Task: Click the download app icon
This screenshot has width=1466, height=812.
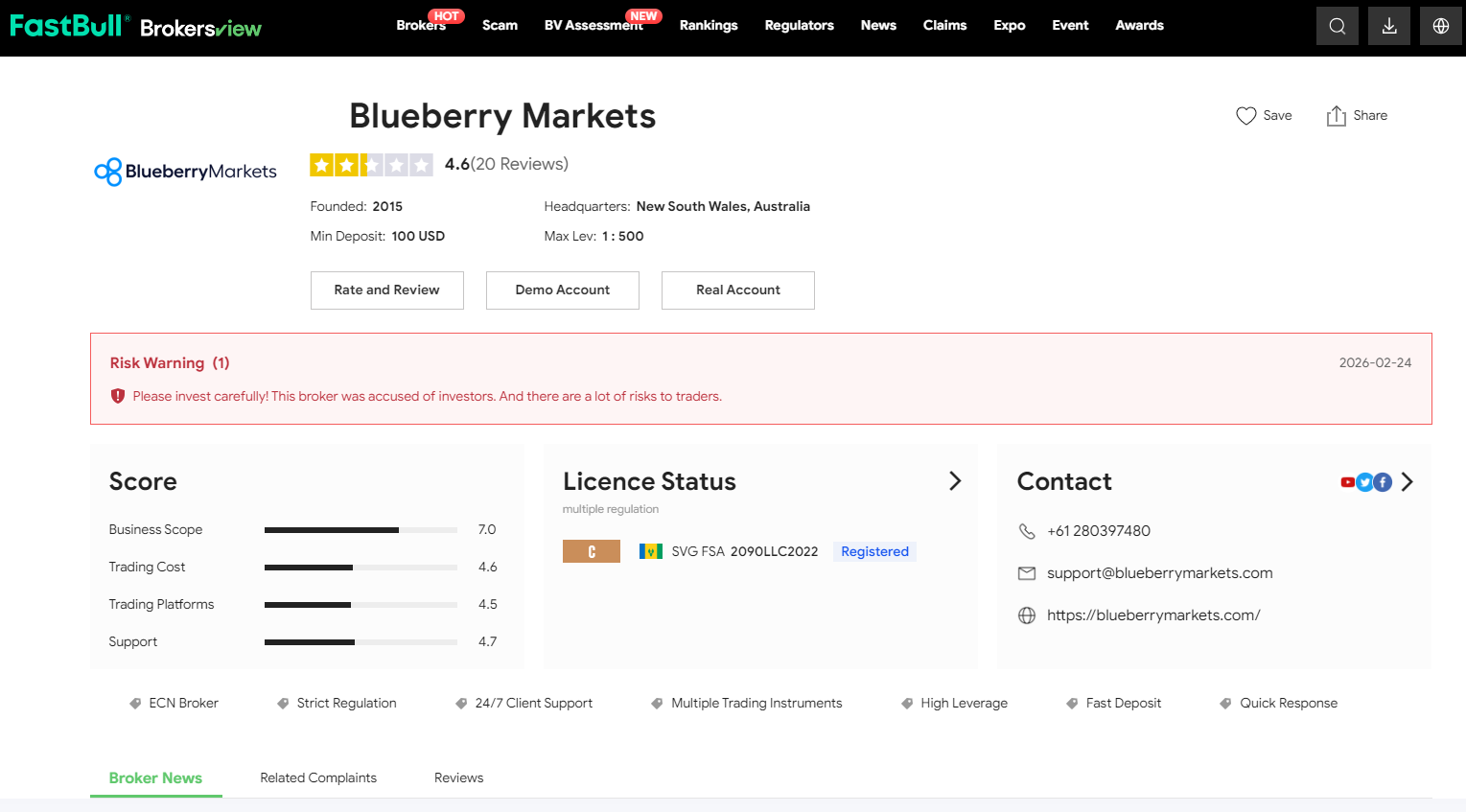Action: point(1388,27)
